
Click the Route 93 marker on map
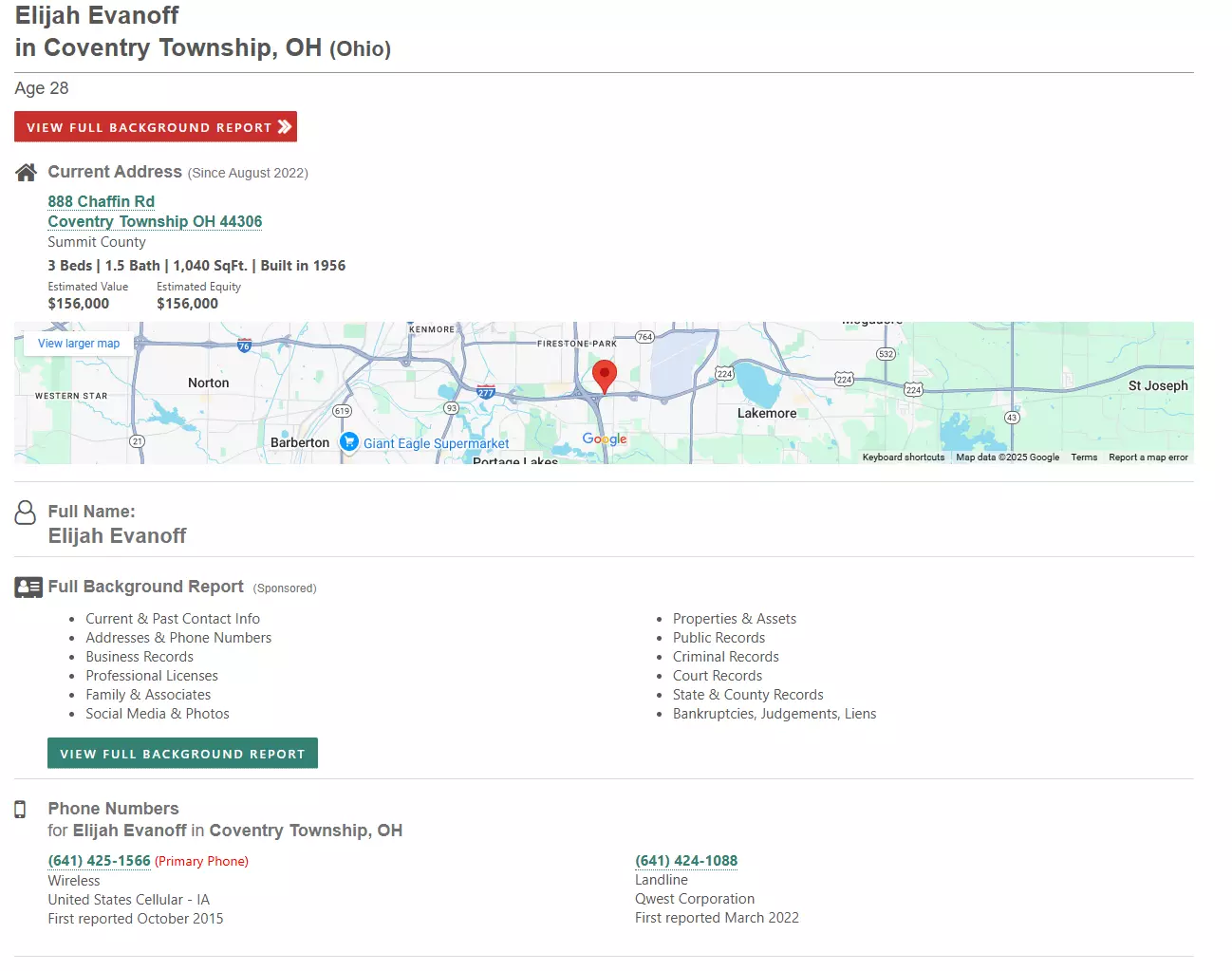pos(452,408)
